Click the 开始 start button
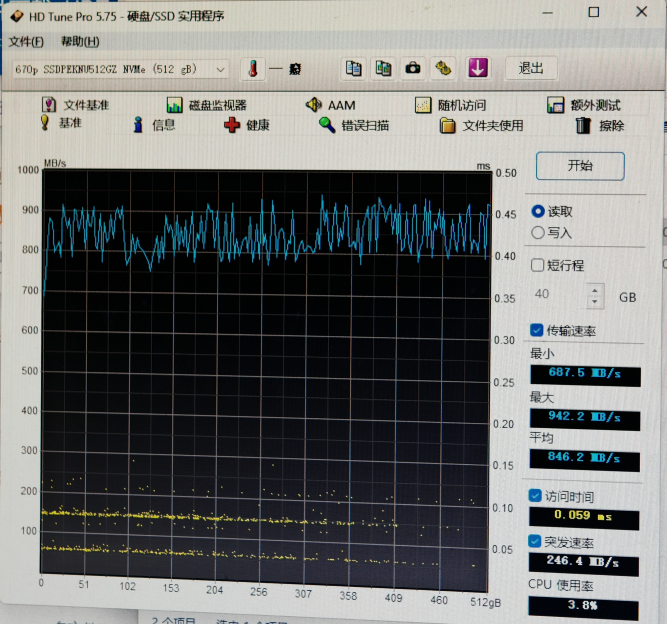The image size is (667, 624). pyautogui.click(x=580, y=165)
